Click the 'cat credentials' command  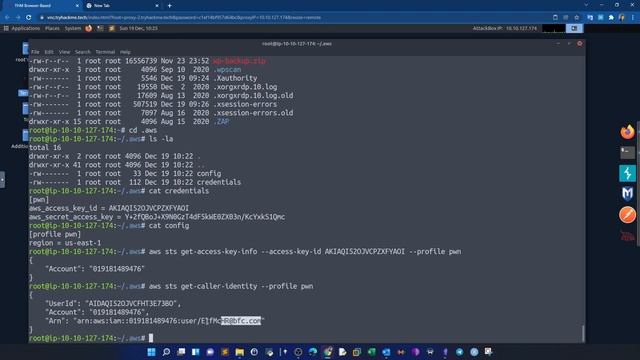click(179, 191)
